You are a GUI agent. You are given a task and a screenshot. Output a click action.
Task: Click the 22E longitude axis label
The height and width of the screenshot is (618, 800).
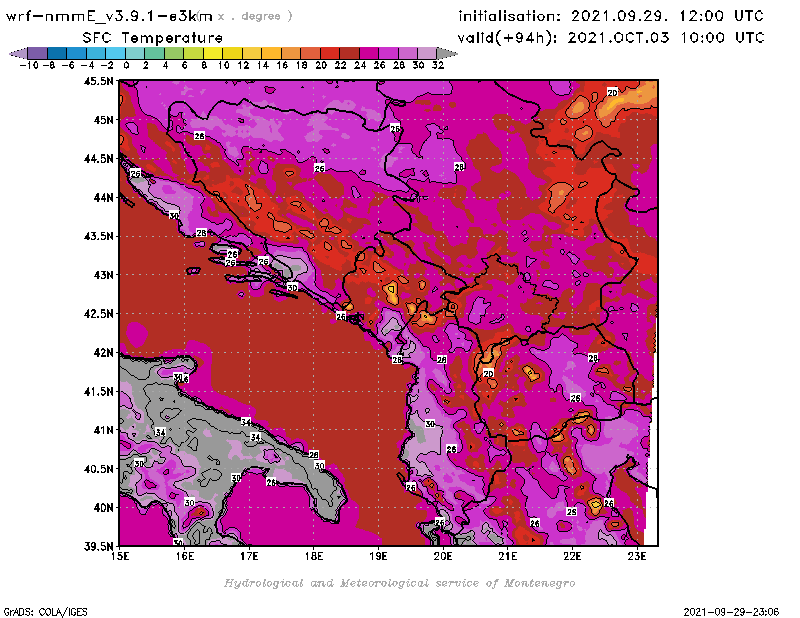click(572, 556)
